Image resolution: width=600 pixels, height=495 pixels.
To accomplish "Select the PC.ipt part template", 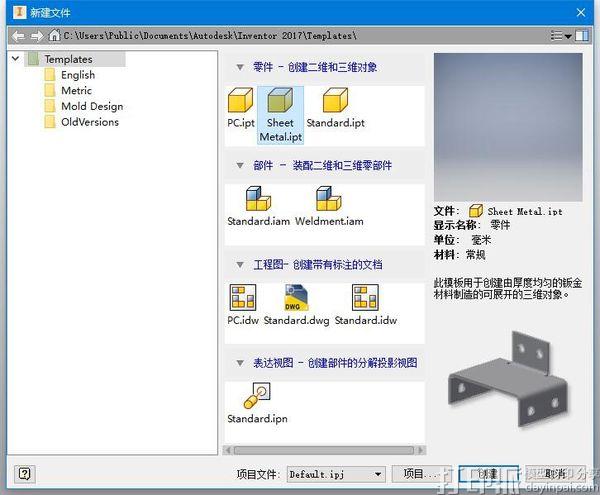I will tap(241, 108).
